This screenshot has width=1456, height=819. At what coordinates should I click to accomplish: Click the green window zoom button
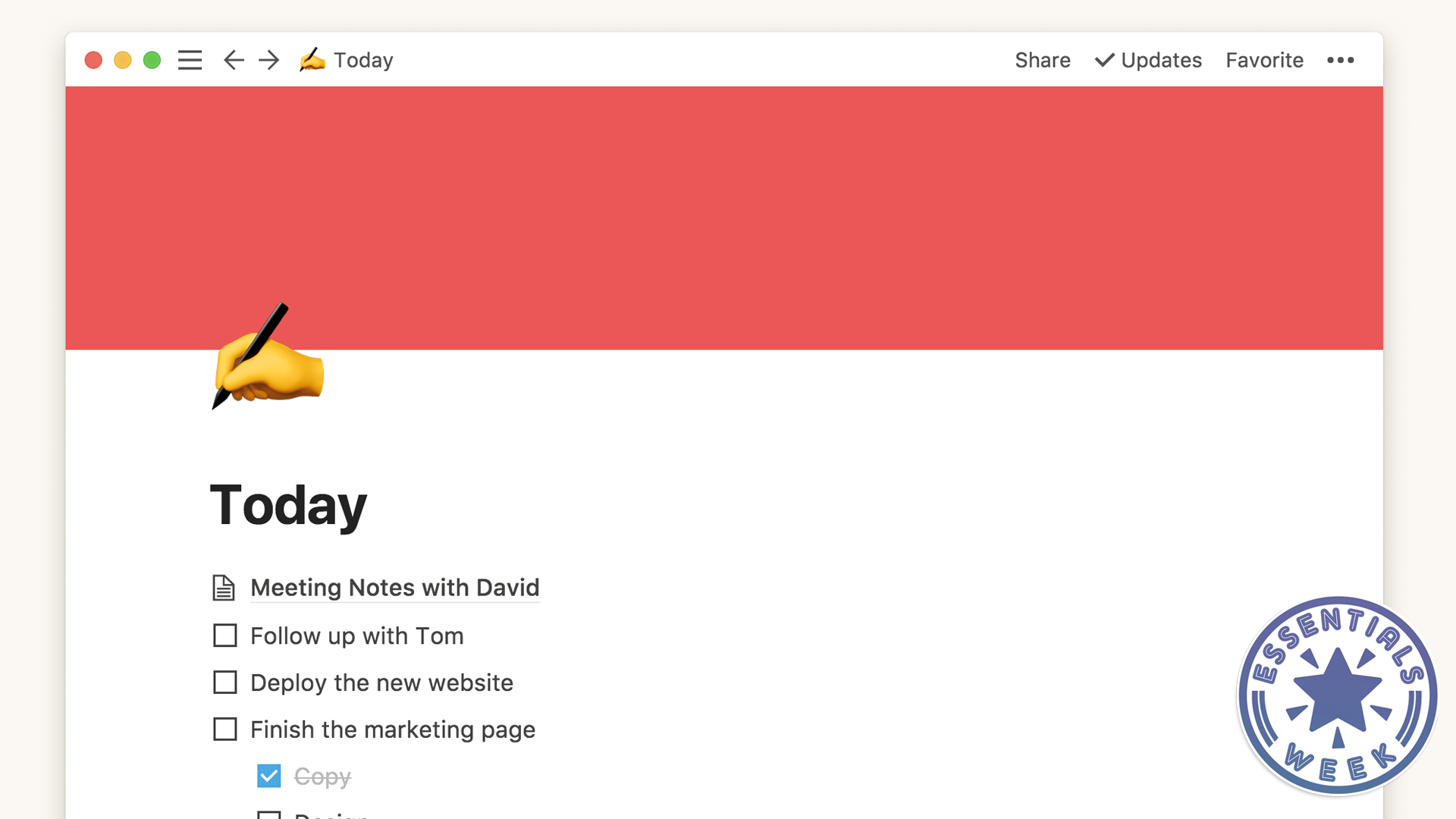click(152, 60)
